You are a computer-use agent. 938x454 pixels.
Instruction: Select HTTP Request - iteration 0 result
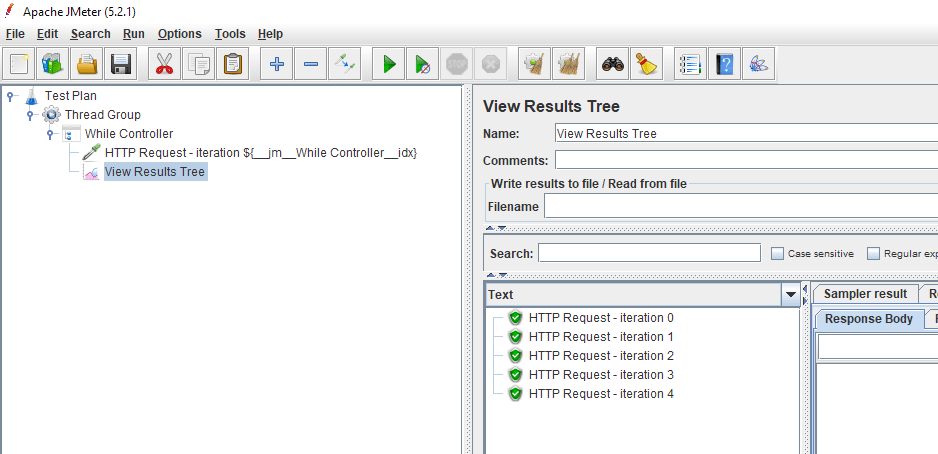click(x=601, y=318)
